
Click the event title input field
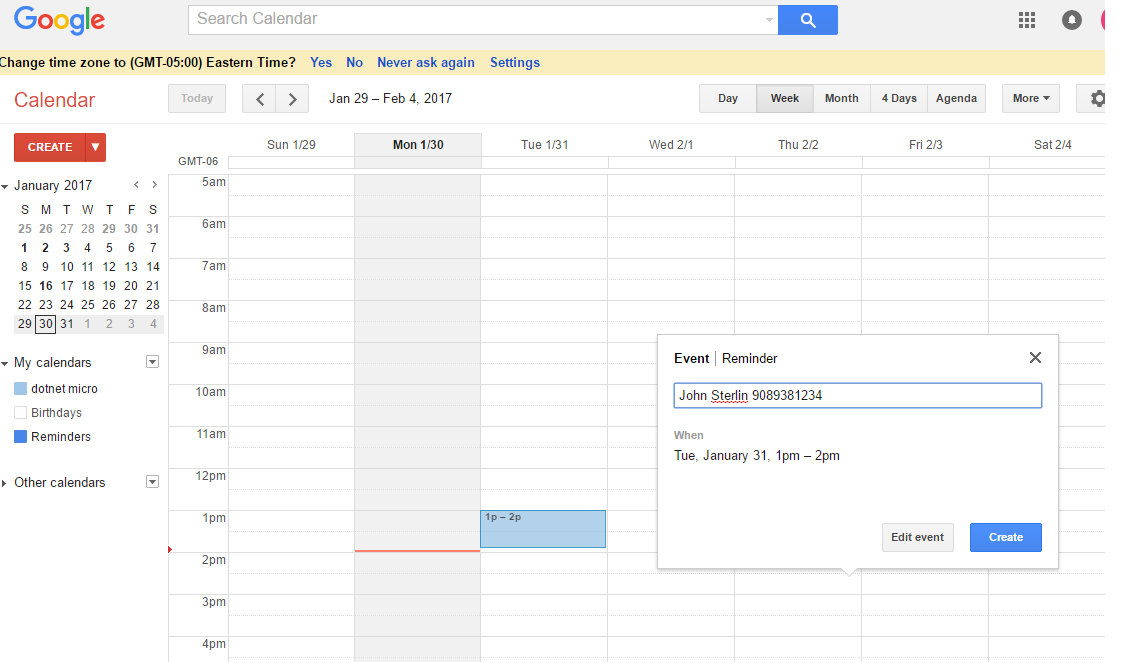pos(858,395)
